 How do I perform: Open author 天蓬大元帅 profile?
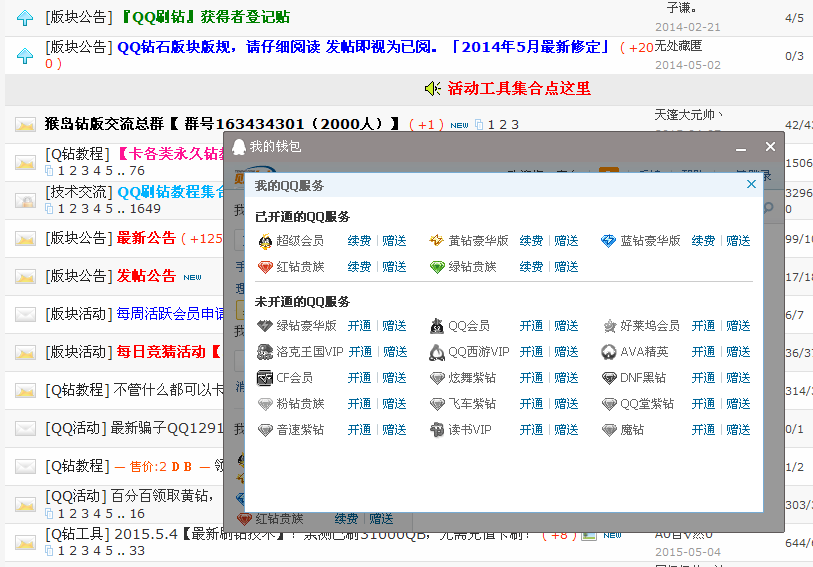689,115
